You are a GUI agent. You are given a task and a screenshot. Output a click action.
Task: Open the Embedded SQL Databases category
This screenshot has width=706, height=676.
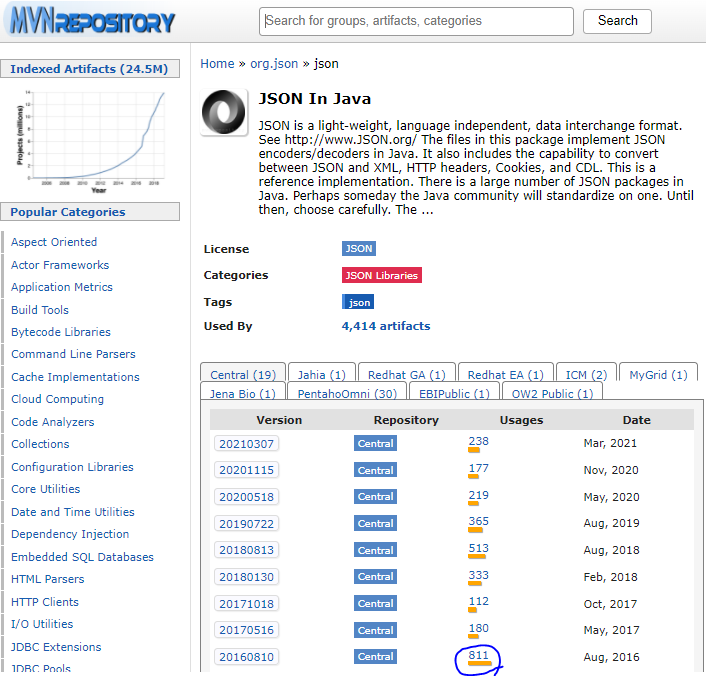pyautogui.click(x=82, y=557)
